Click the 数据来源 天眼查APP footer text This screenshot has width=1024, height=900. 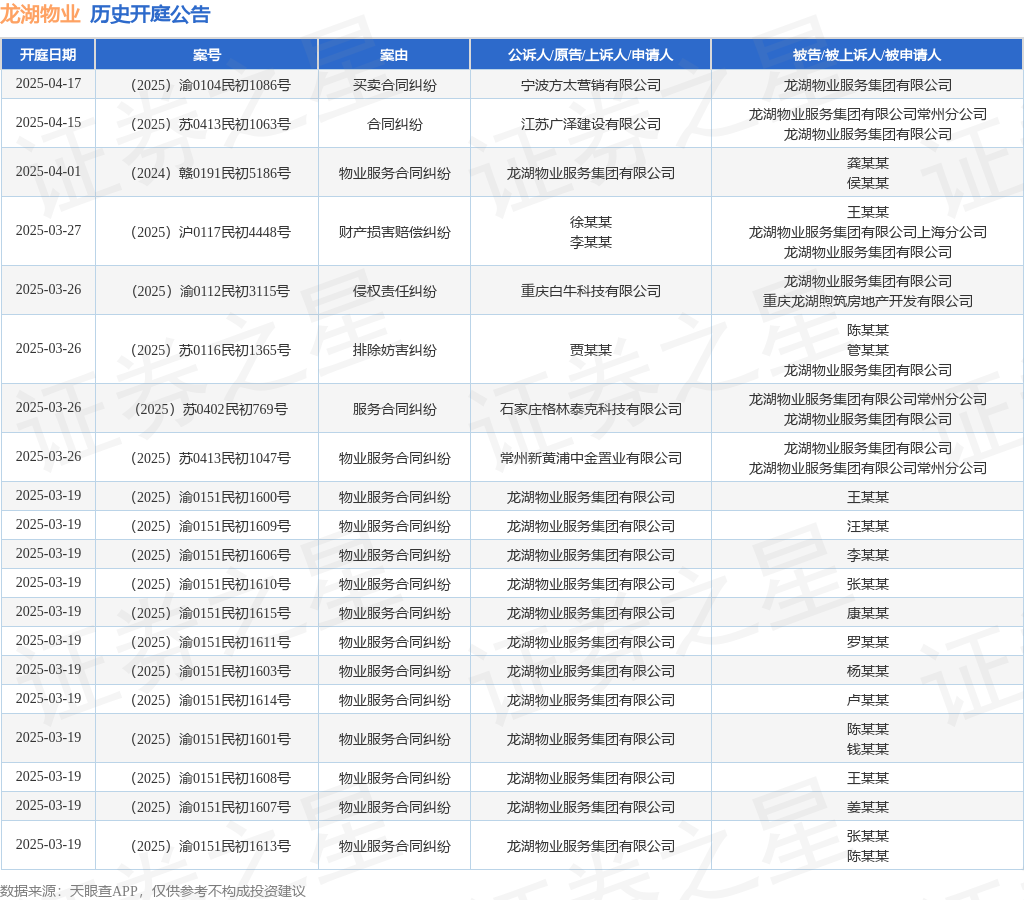click(x=153, y=891)
